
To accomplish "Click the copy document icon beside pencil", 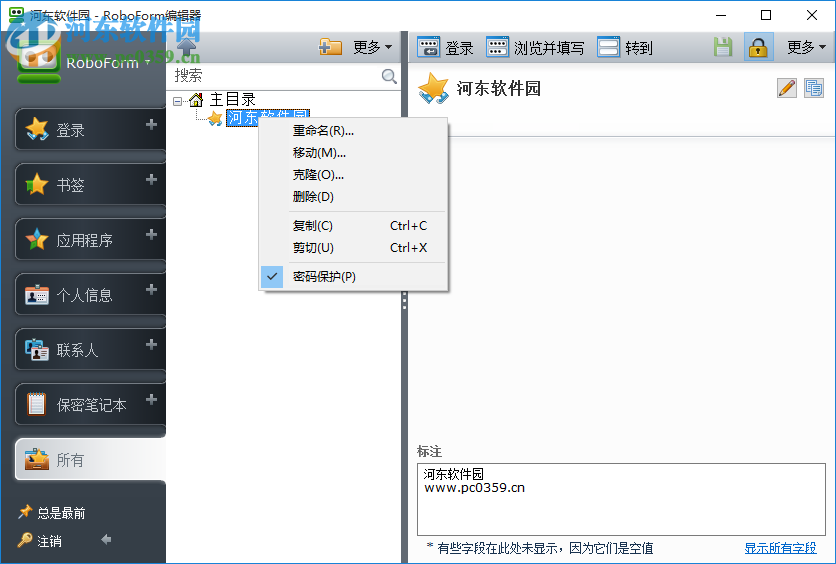I will pos(814,88).
